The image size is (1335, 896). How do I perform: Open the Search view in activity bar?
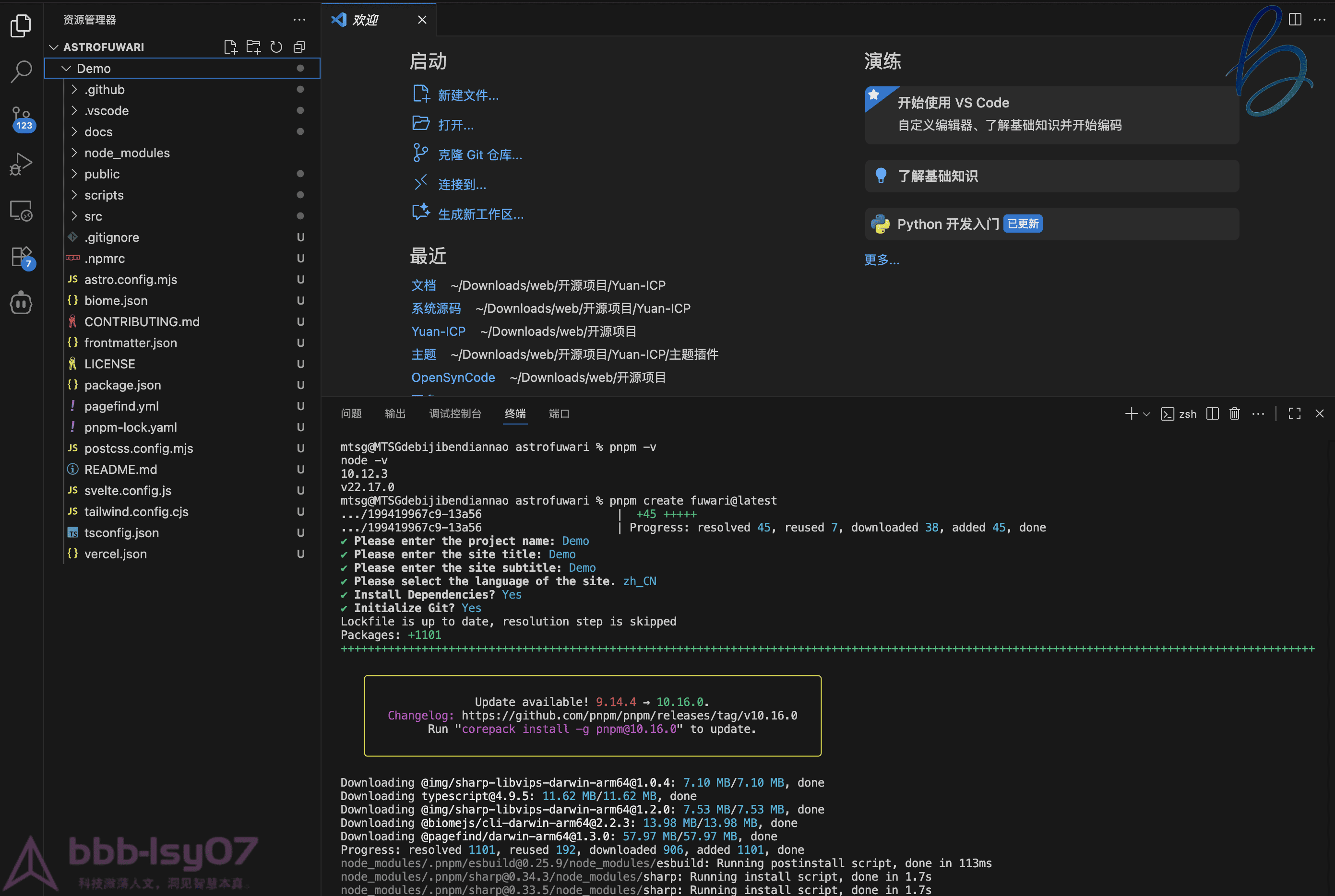[x=21, y=71]
